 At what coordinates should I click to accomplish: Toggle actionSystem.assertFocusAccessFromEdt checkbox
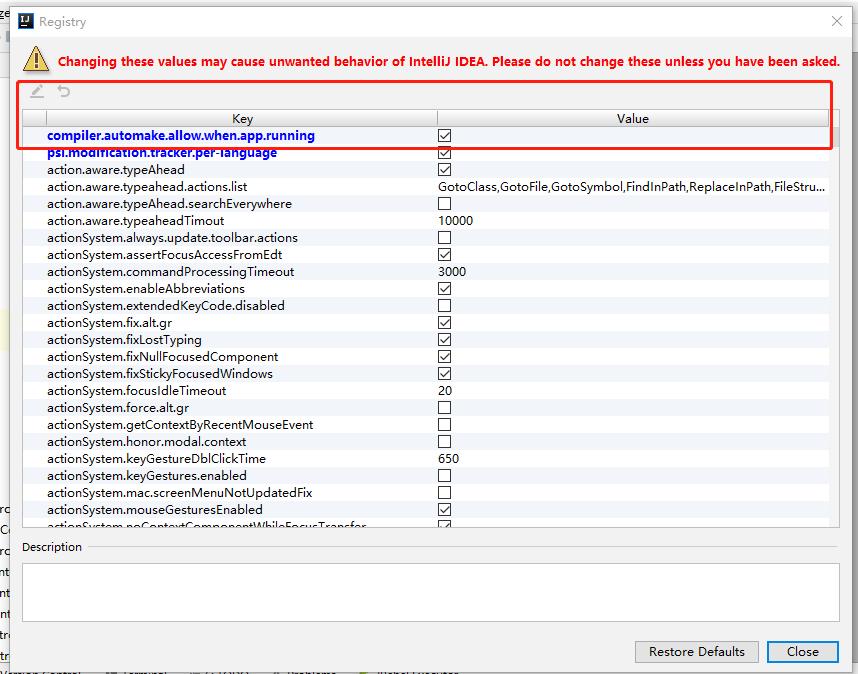[x=444, y=254]
